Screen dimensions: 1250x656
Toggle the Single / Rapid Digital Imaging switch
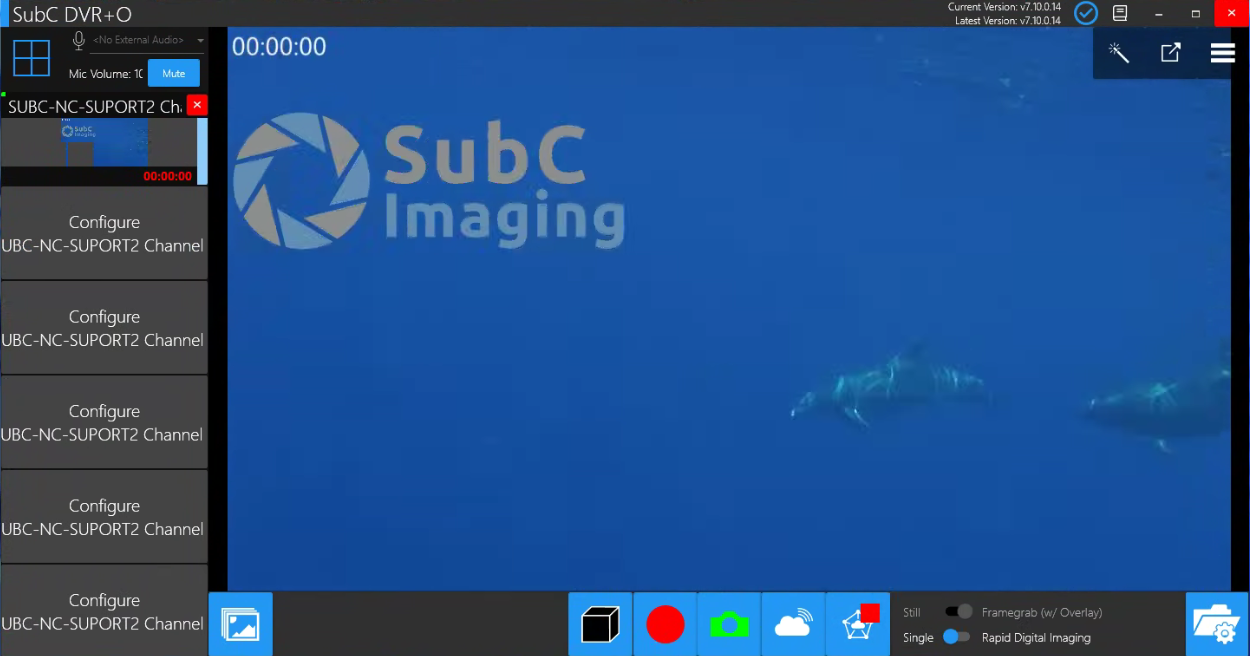[956, 637]
